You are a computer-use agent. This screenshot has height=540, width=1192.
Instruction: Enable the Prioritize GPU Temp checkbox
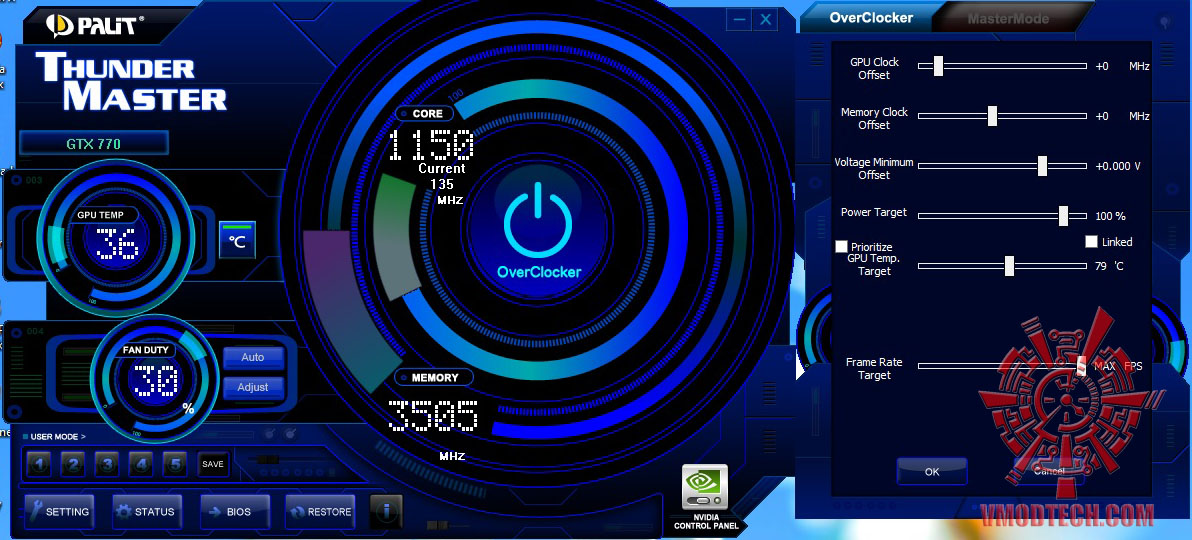tap(842, 246)
